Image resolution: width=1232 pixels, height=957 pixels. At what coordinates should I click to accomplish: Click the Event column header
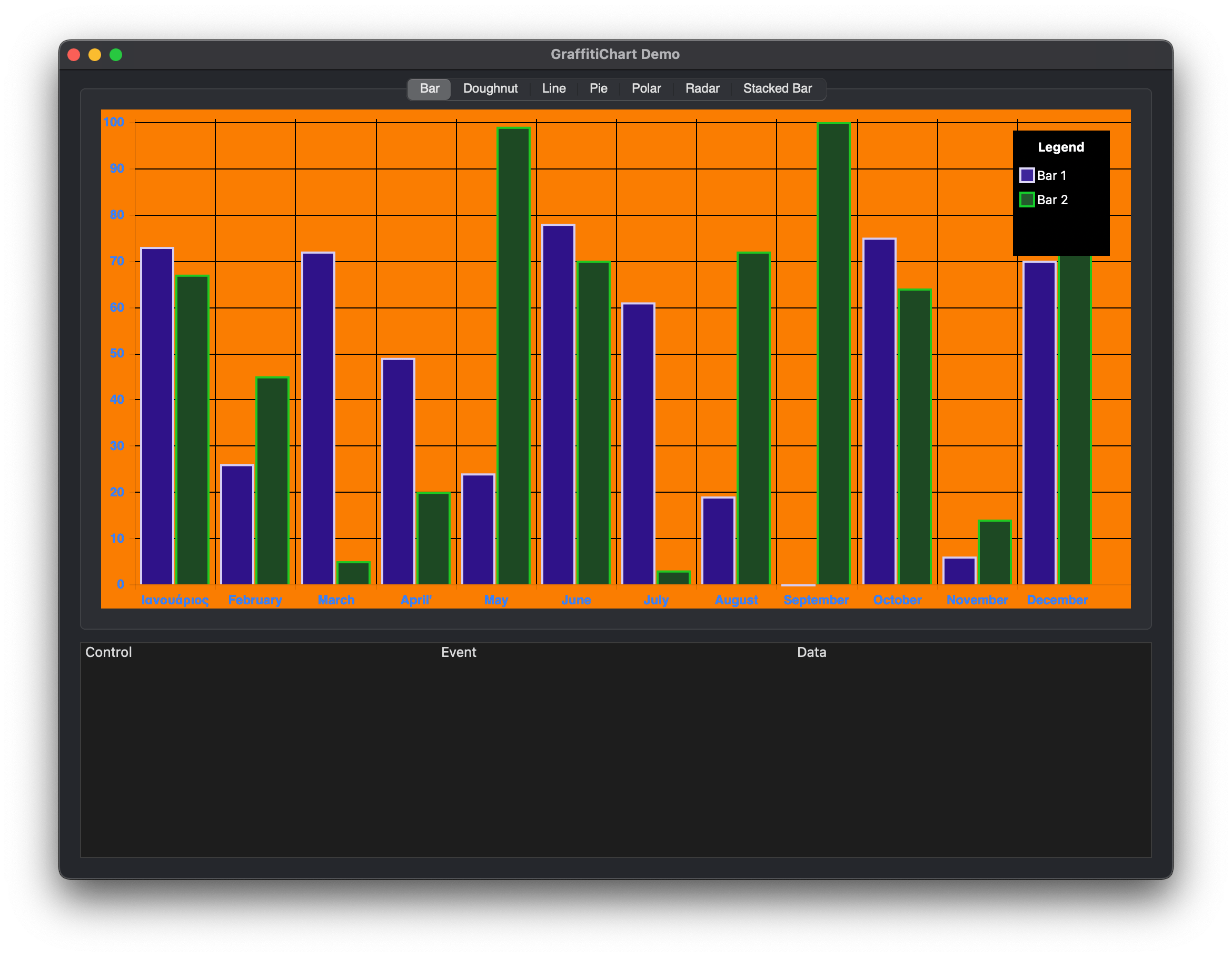point(458,652)
